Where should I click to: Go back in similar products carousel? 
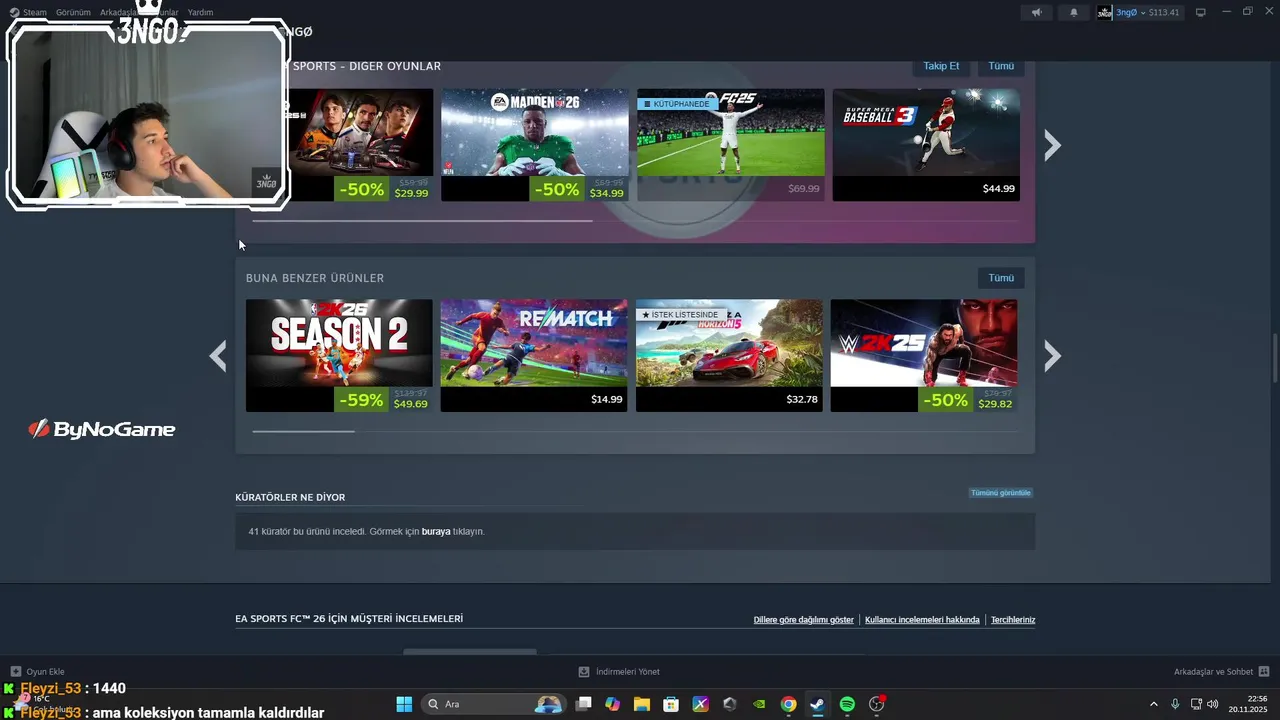coord(218,356)
